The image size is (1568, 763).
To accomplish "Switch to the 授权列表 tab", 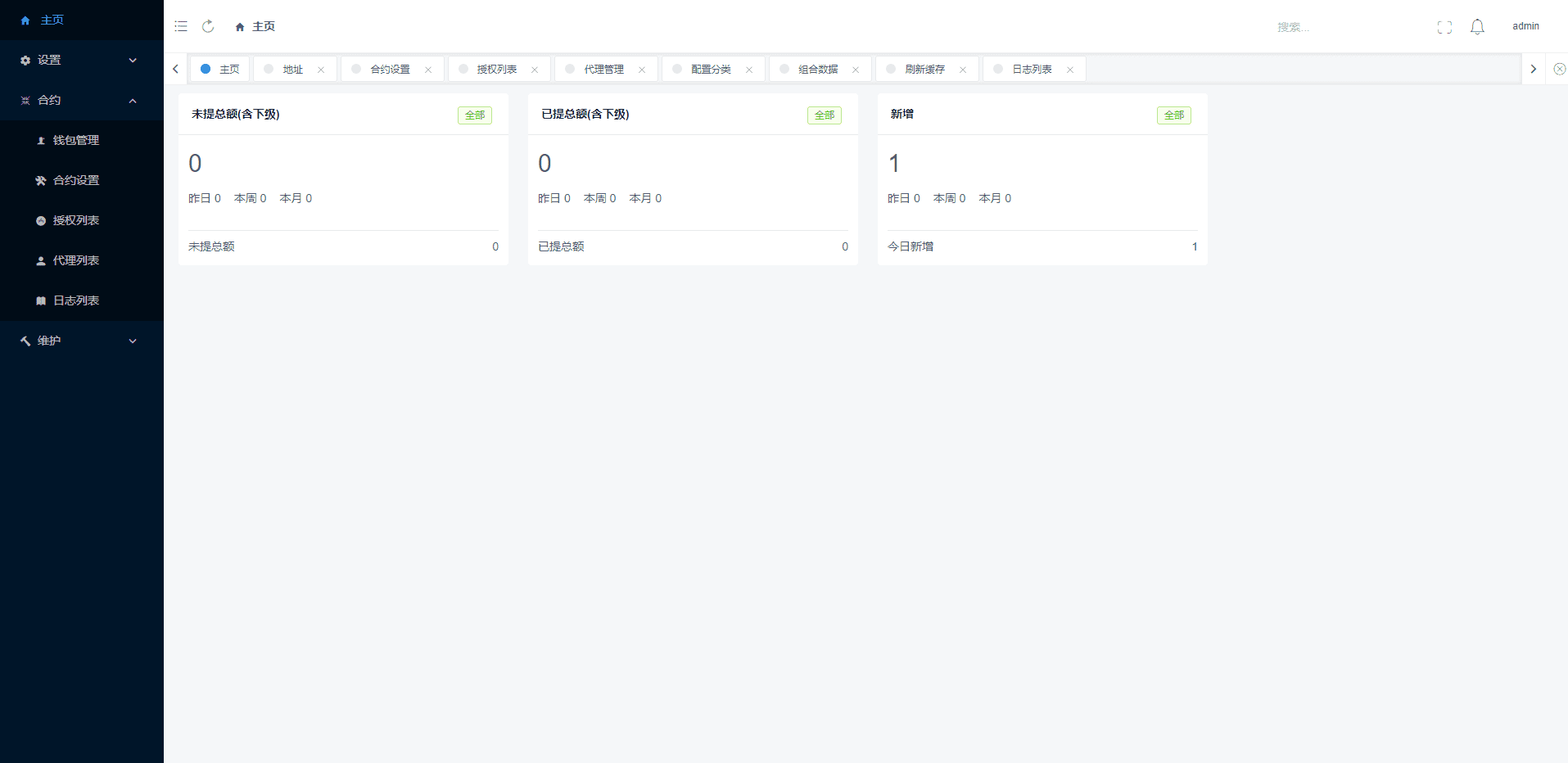I will click(496, 70).
